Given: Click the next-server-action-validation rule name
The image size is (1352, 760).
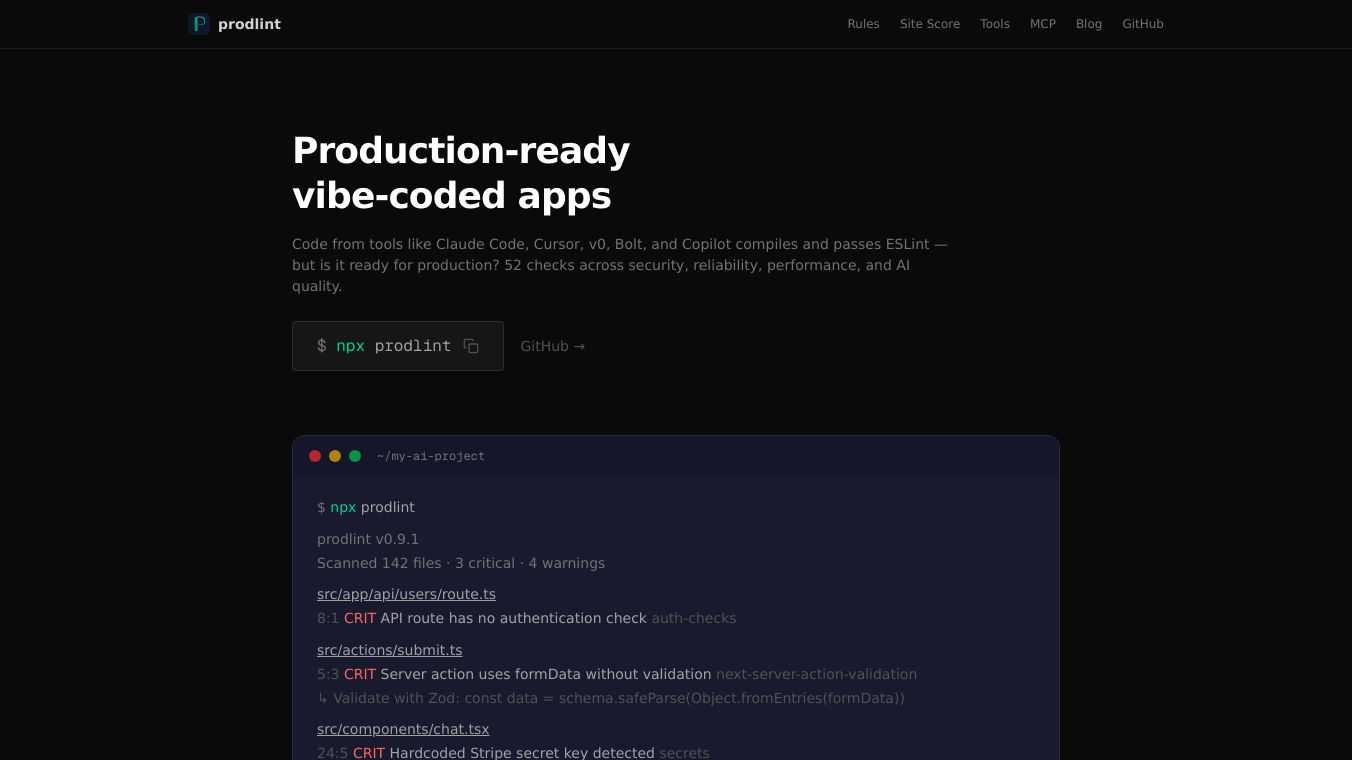Looking at the screenshot, I should (816, 674).
